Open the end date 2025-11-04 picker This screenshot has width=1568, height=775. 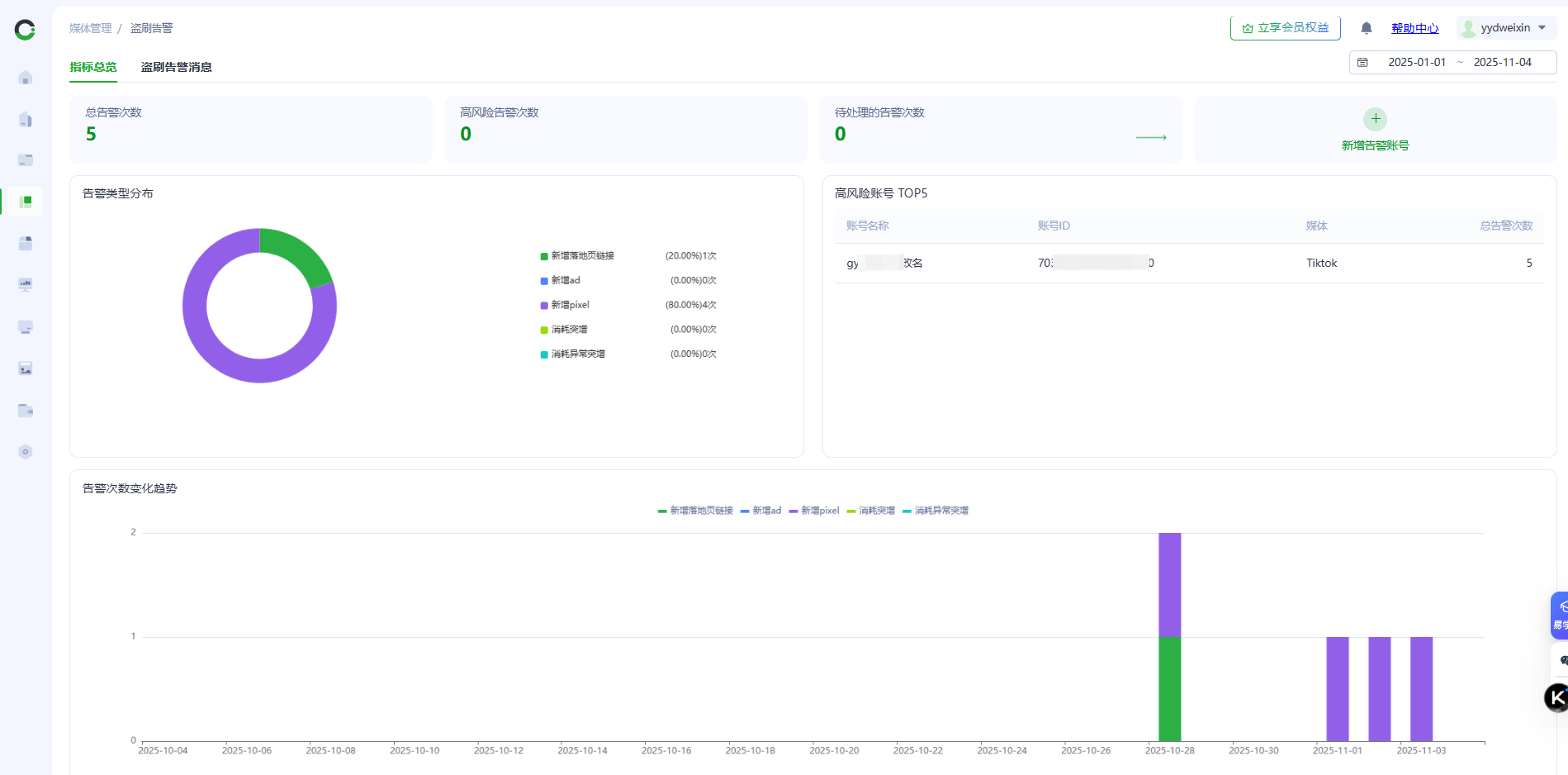1502,63
